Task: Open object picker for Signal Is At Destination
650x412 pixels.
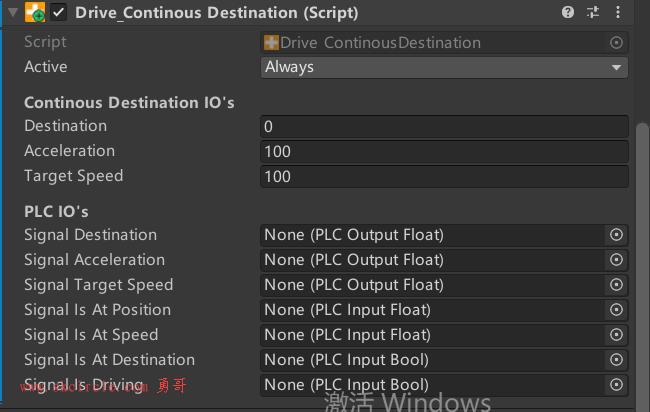Action: pyautogui.click(x=616, y=360)
